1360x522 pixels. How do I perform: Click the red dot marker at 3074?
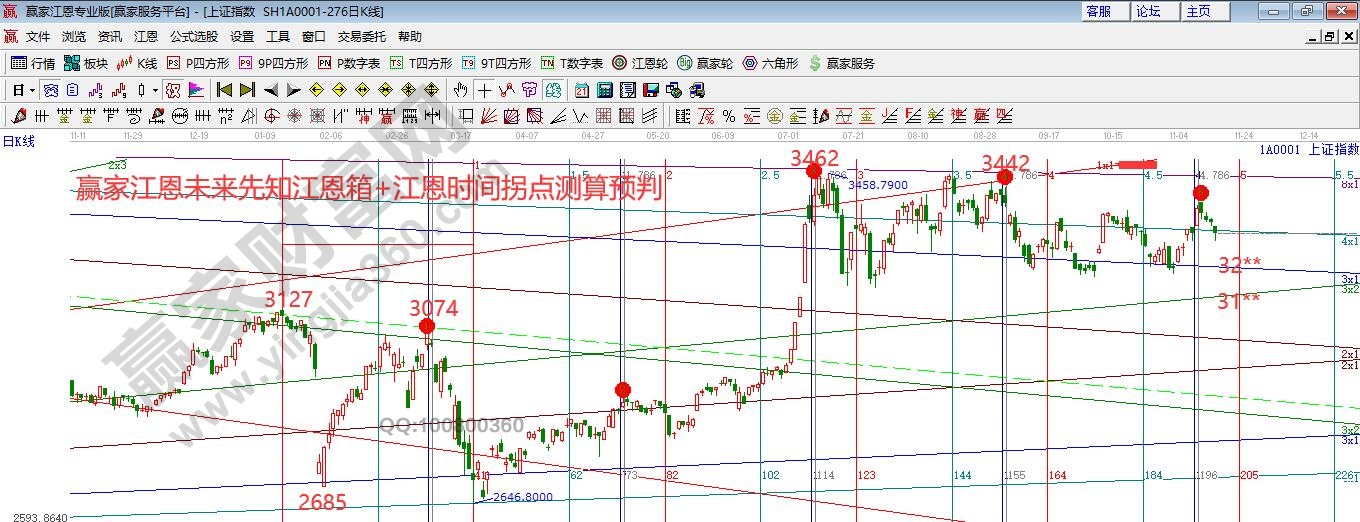pos(427,326)
